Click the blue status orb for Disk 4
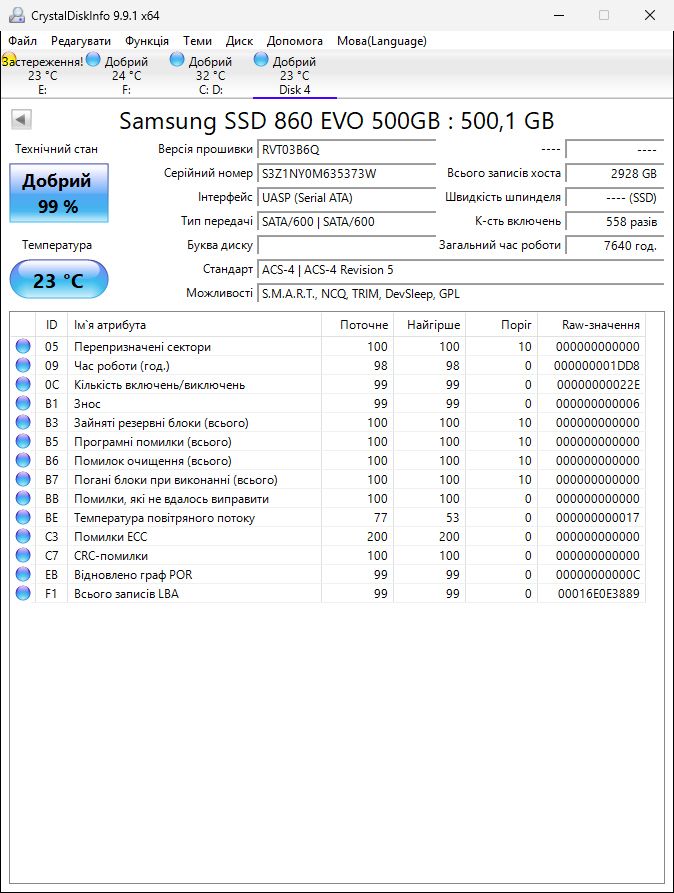This screenshot has height=893, width=674. 261,59
